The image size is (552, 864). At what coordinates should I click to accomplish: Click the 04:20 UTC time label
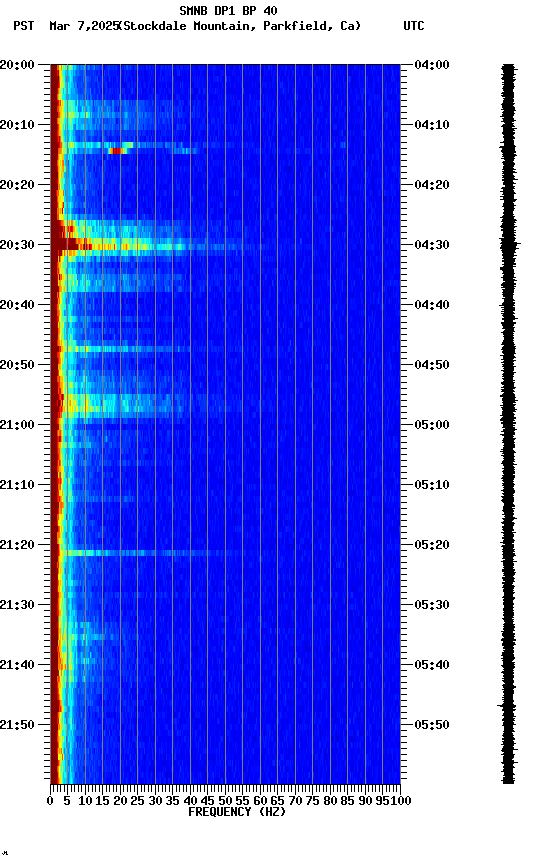tap(432, 185)
